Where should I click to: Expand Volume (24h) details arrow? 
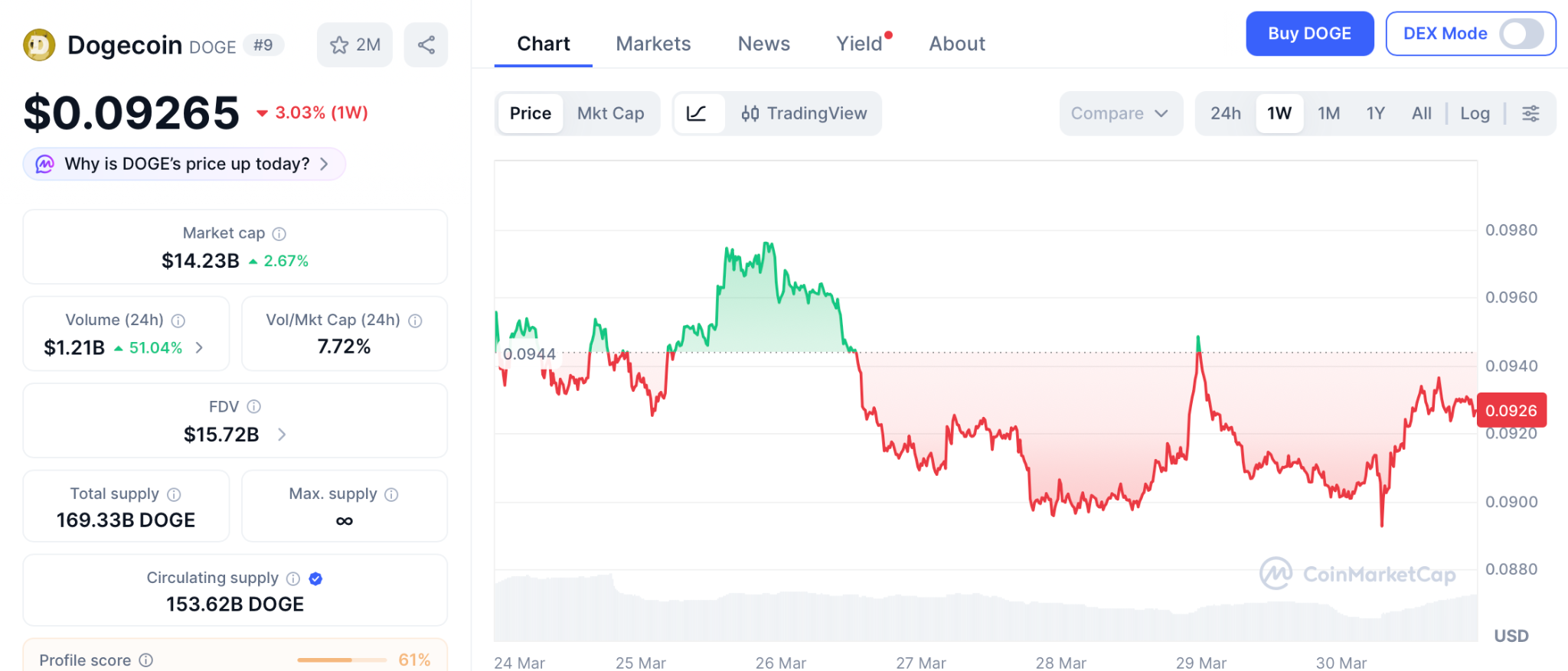(200, 347)
